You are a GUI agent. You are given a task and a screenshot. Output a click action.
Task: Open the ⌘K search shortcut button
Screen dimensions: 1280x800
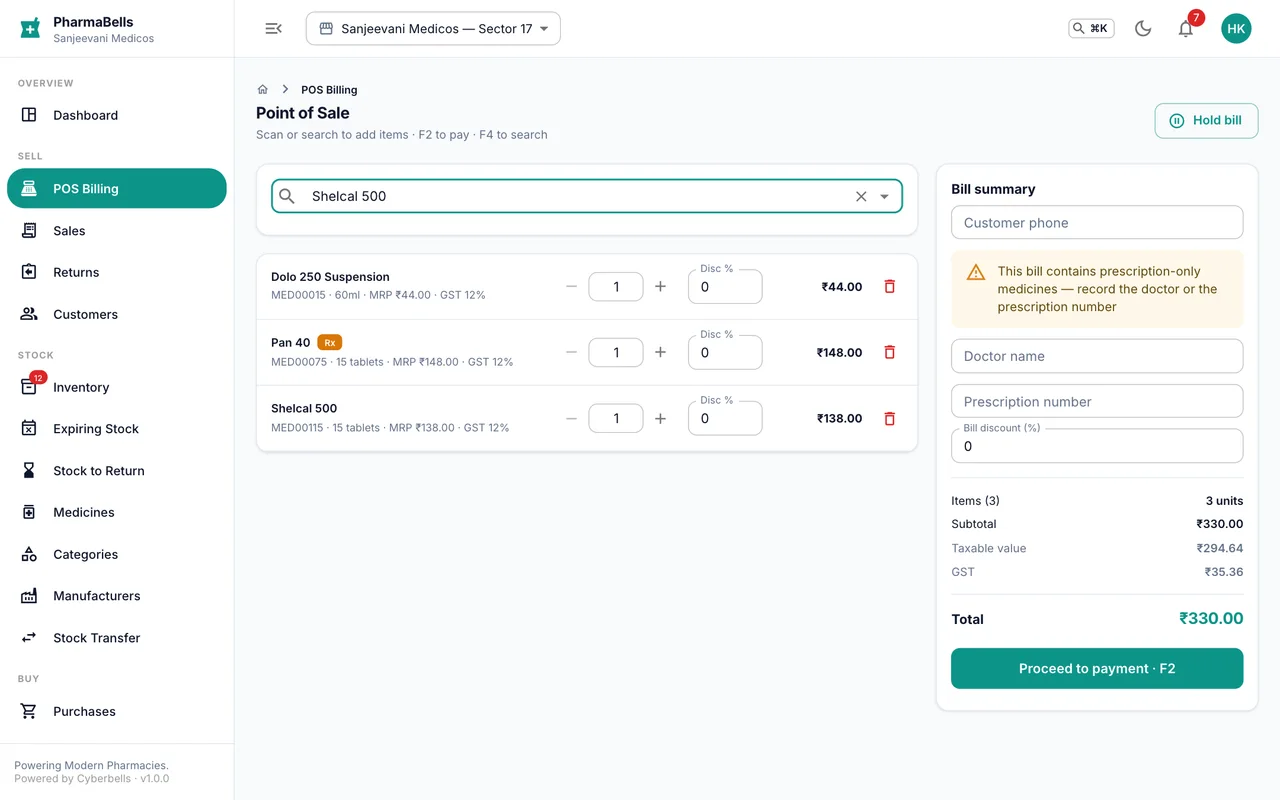coord(1091,28)
